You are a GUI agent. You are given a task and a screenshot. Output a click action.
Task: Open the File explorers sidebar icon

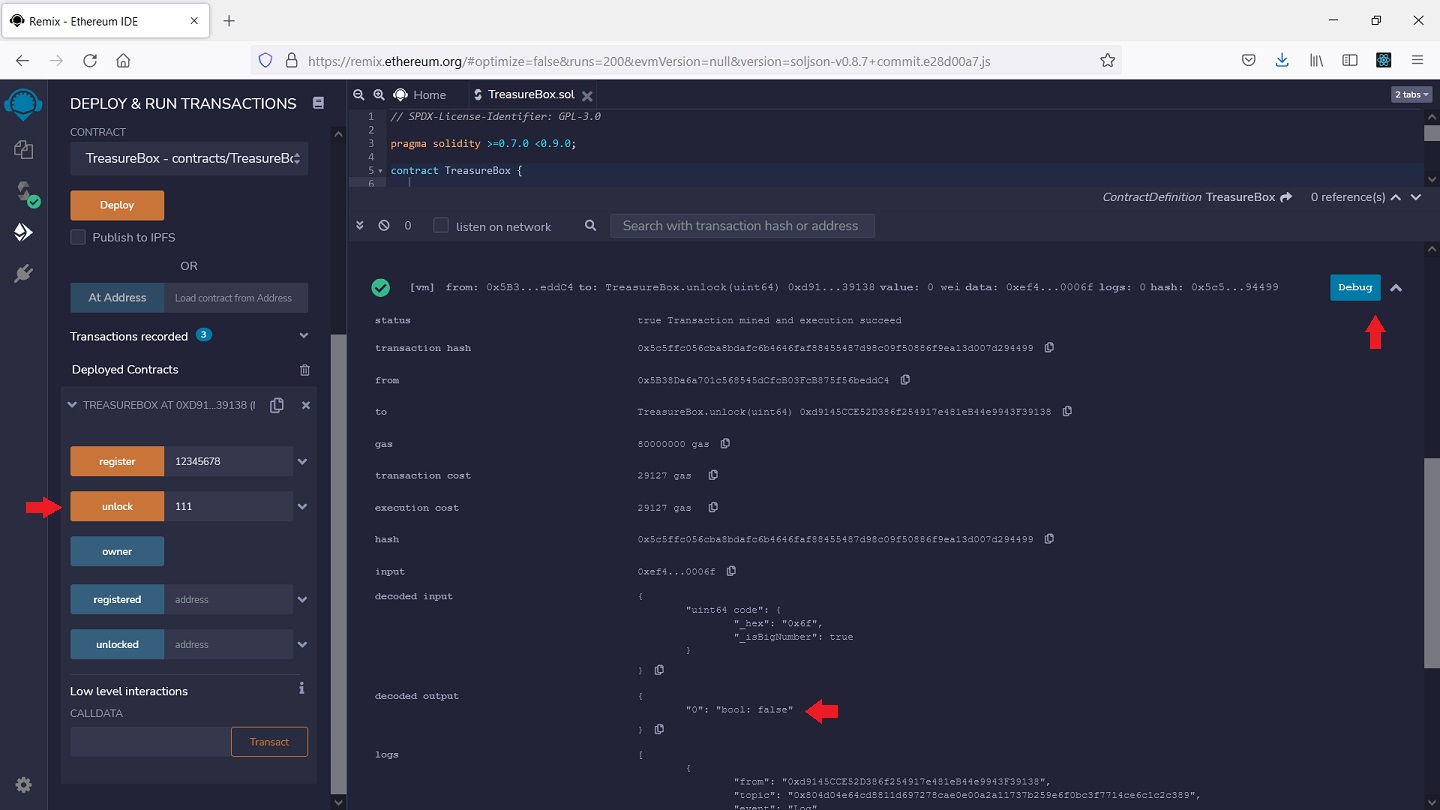tap(23, 150)
